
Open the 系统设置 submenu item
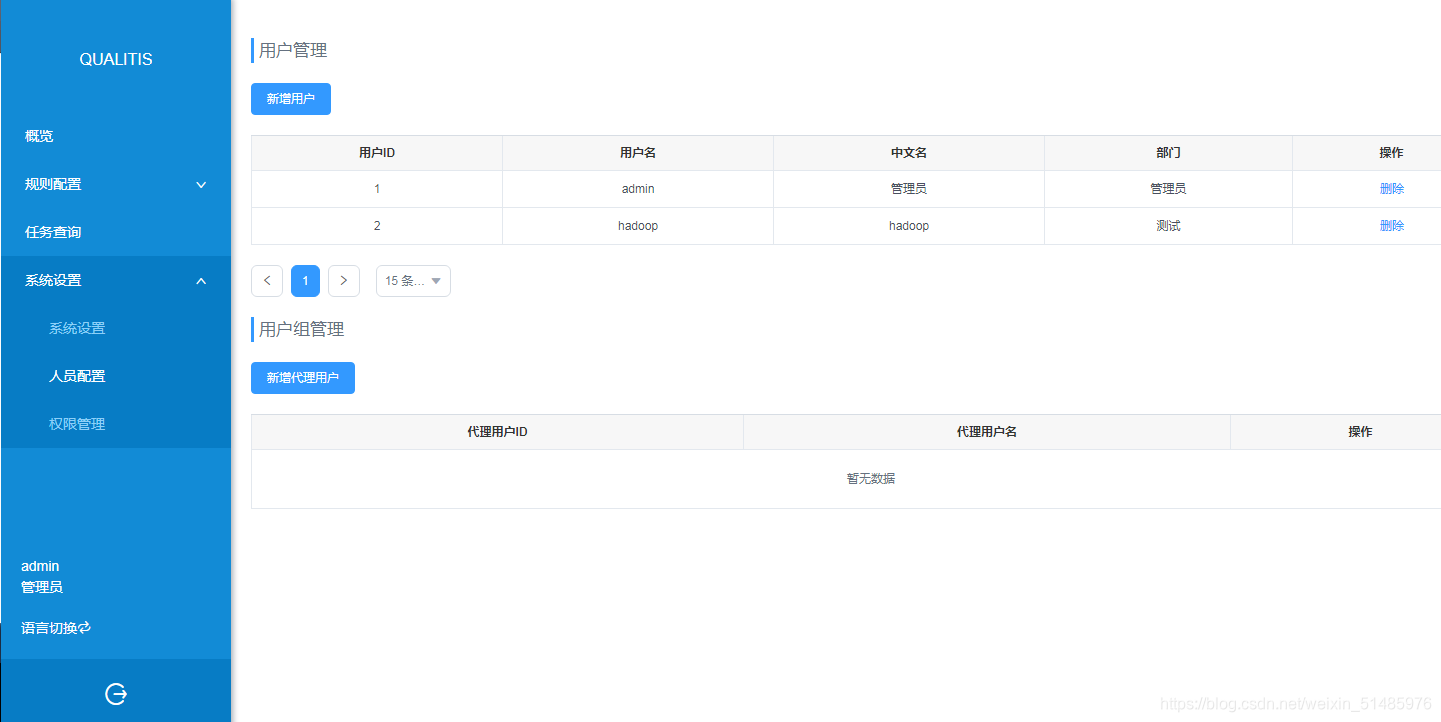(x=77, y=327)
